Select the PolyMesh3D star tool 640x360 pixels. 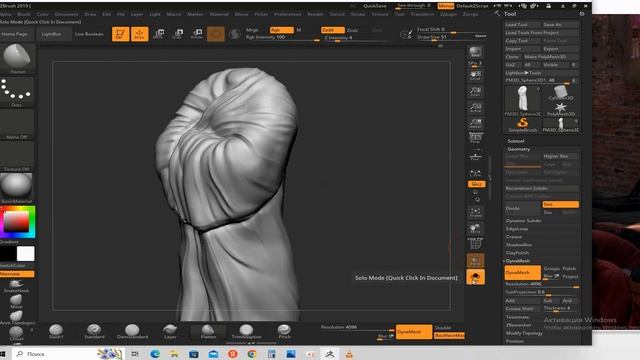[561, 109]
